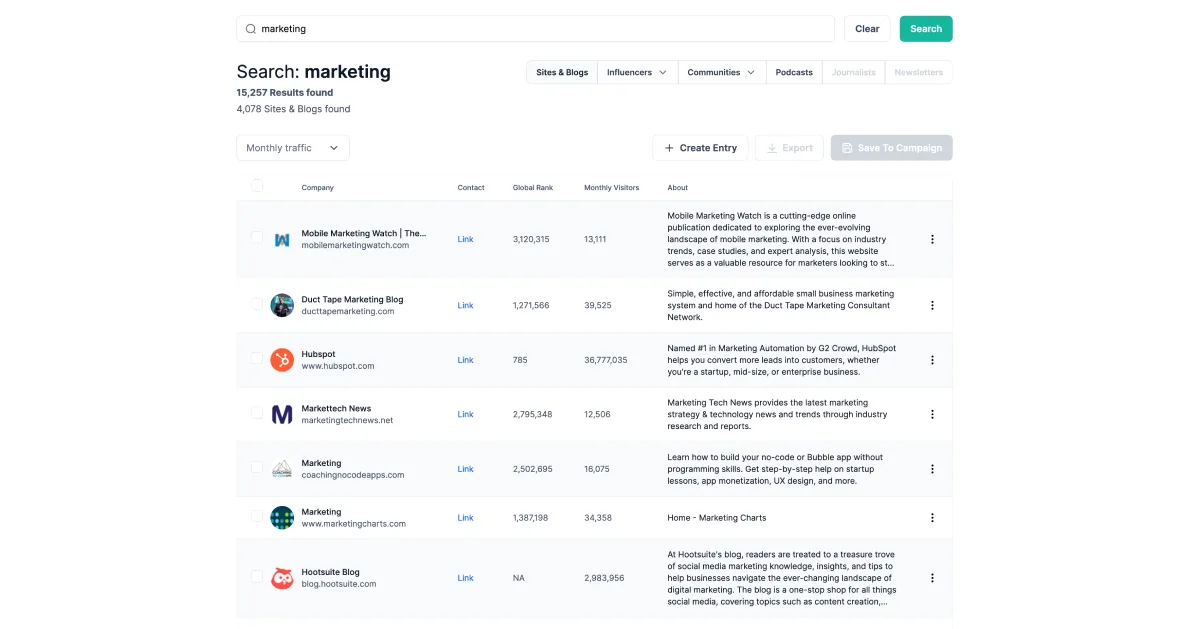Switch to the Podcasts tab
The width and height of the screenshot is (1200, 629).
pos(794,72)
